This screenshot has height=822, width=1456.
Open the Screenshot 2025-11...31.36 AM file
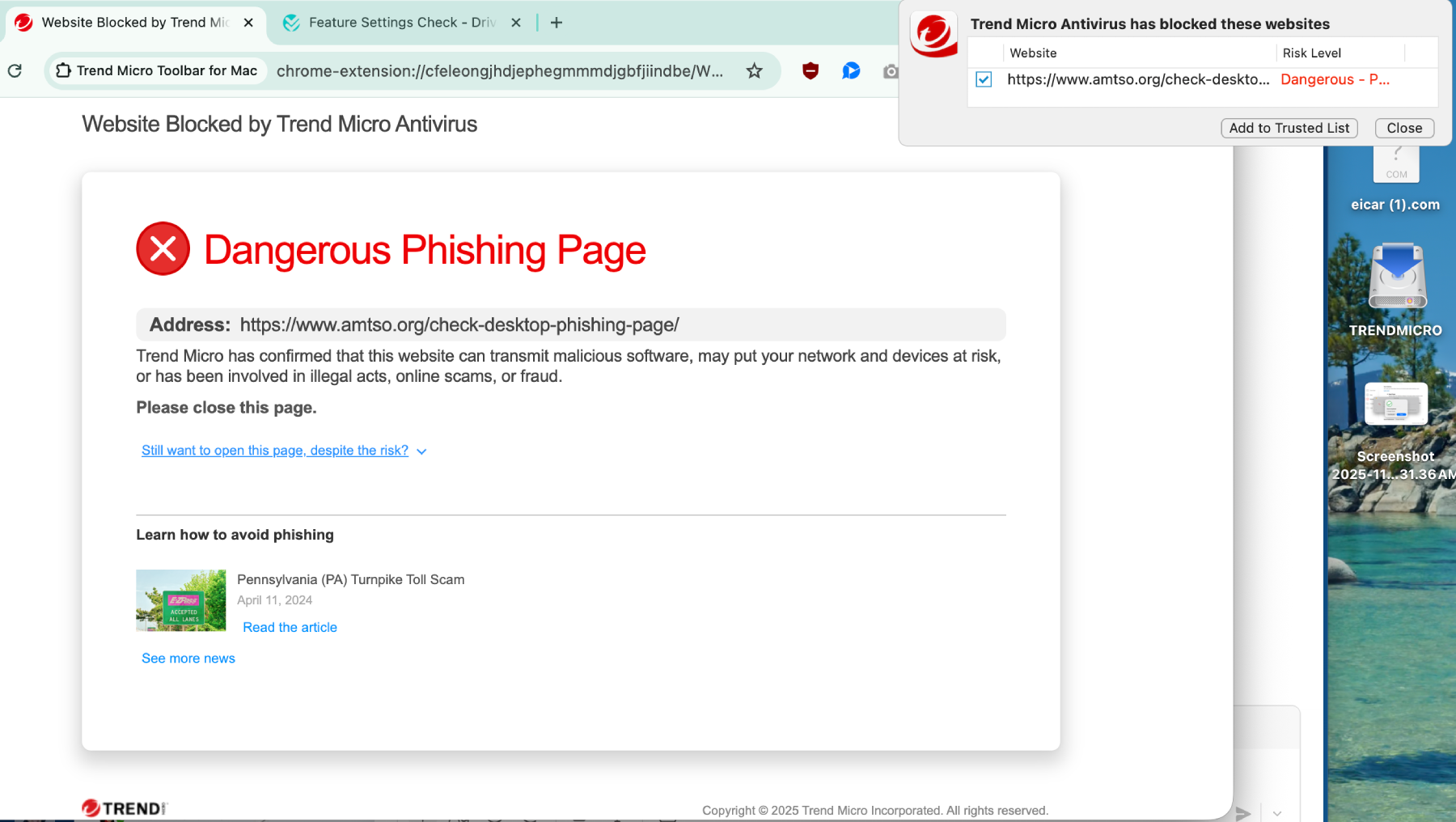point(1396,404)
